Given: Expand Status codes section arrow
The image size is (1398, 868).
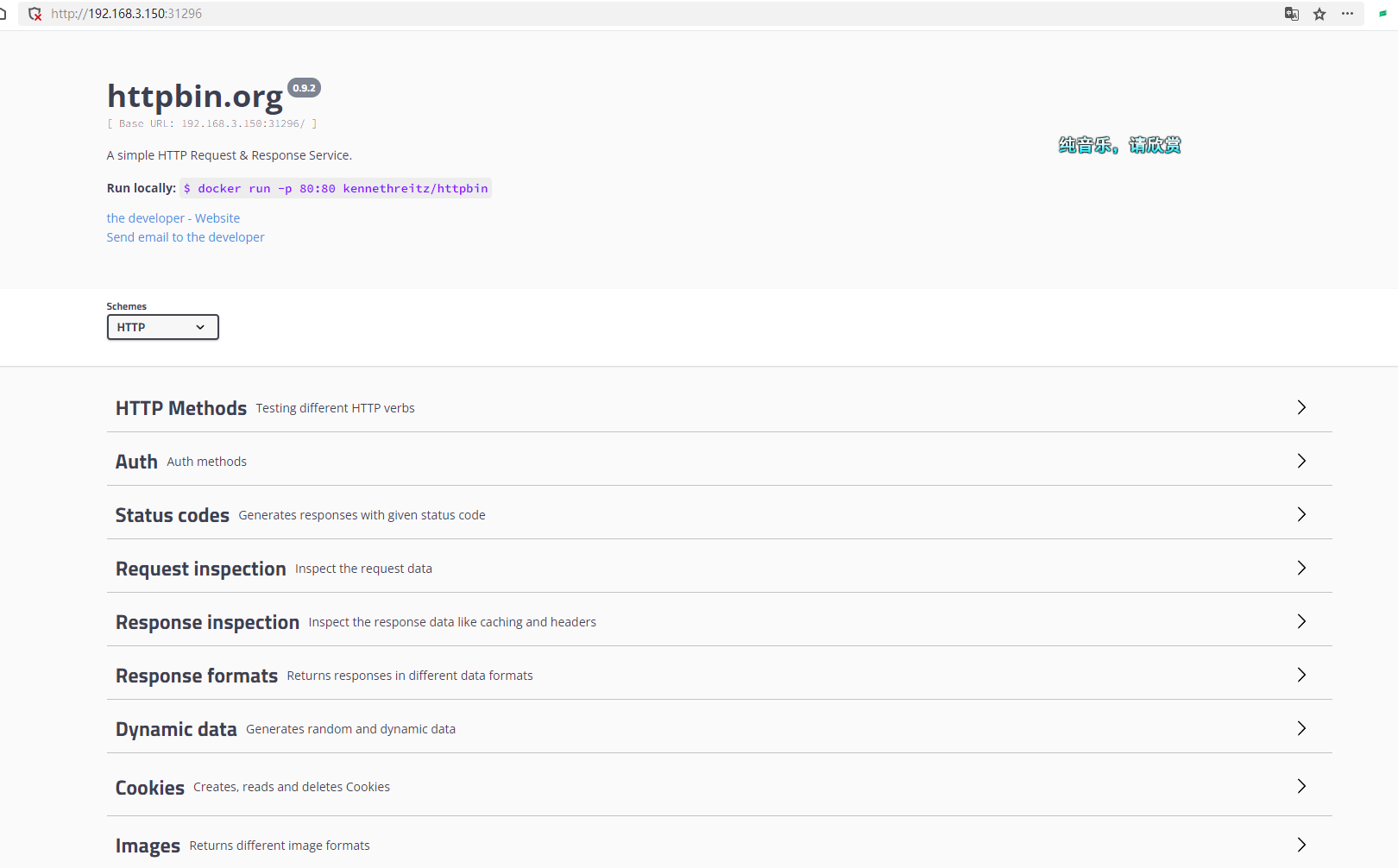Looking at the screenshot, I should point(1301,515).
